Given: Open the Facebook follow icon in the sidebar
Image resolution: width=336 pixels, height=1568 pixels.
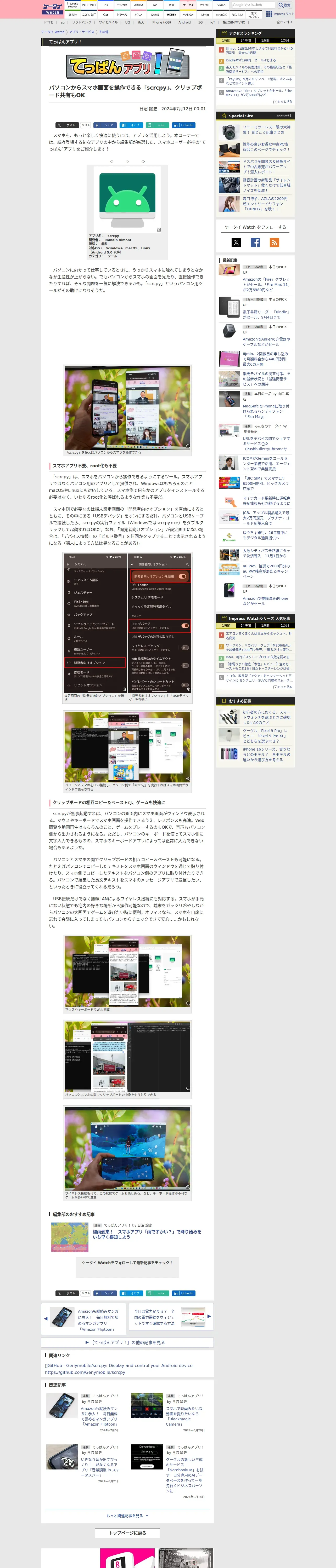Looking at the screenshot, I should tap(255, 242).
